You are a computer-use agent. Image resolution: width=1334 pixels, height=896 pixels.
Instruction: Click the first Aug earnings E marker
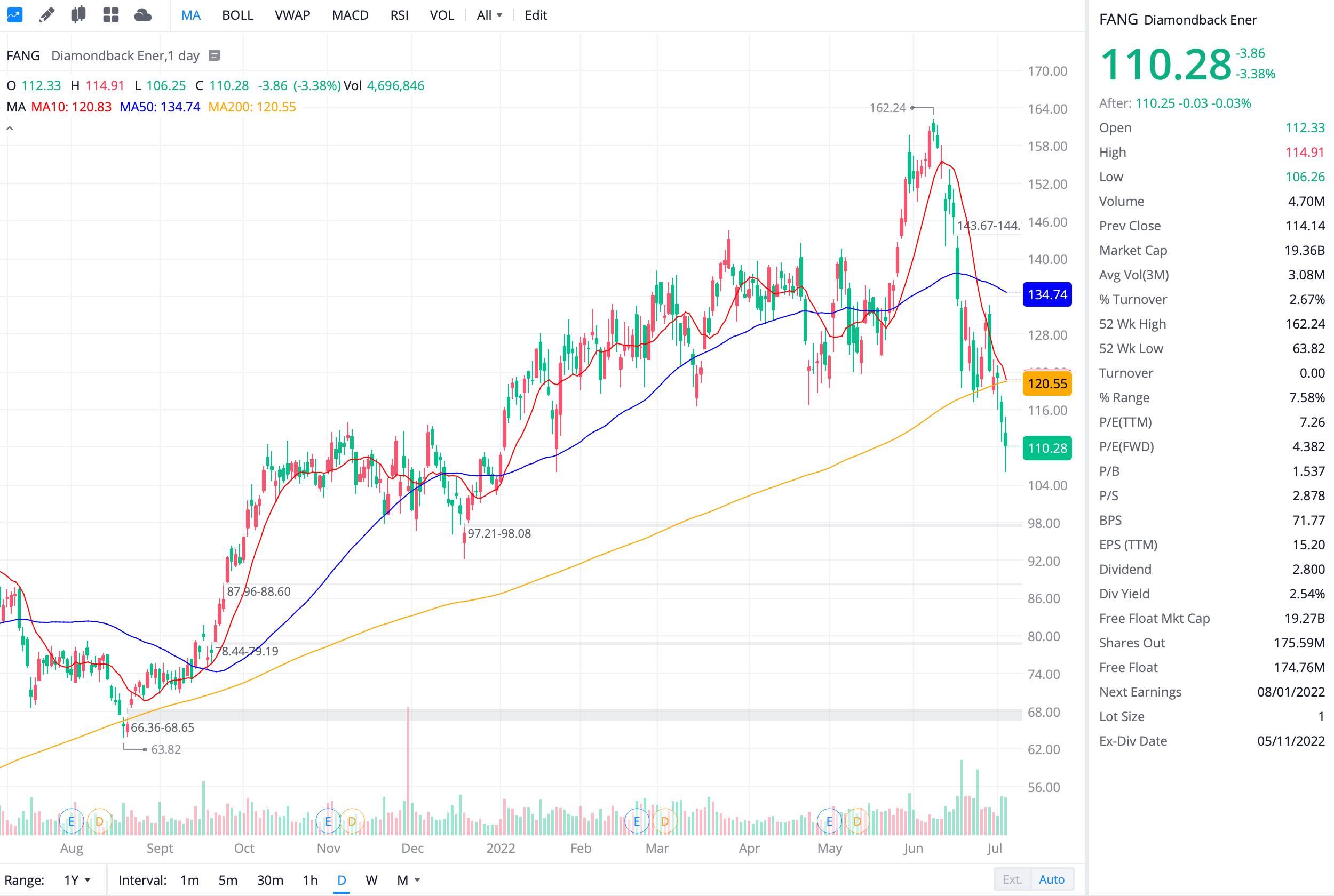click(72, 821)
